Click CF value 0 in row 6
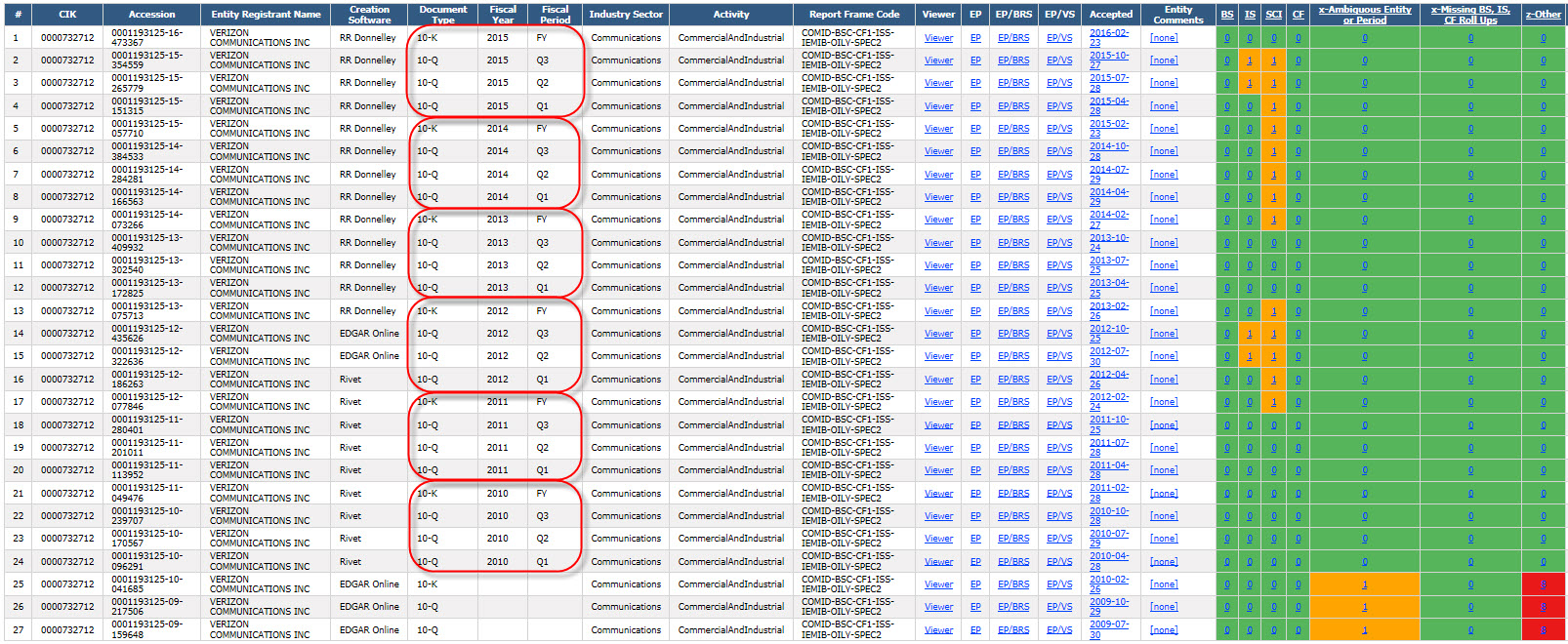The width and height of the screenshot is (1568, 644). click(1298, 151)
